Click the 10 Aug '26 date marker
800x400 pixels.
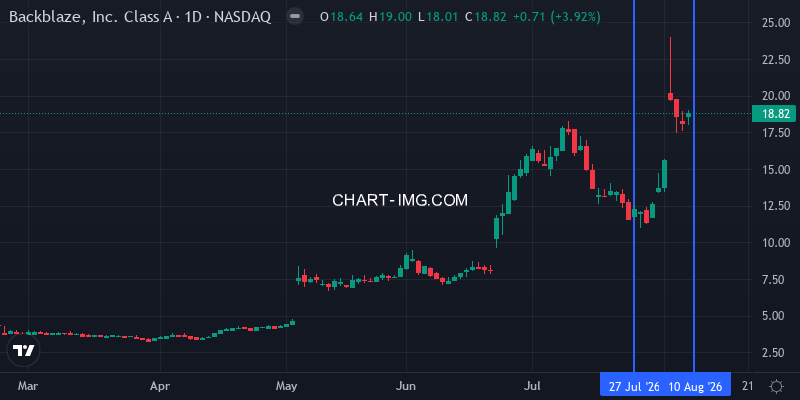tap(694, 387)
